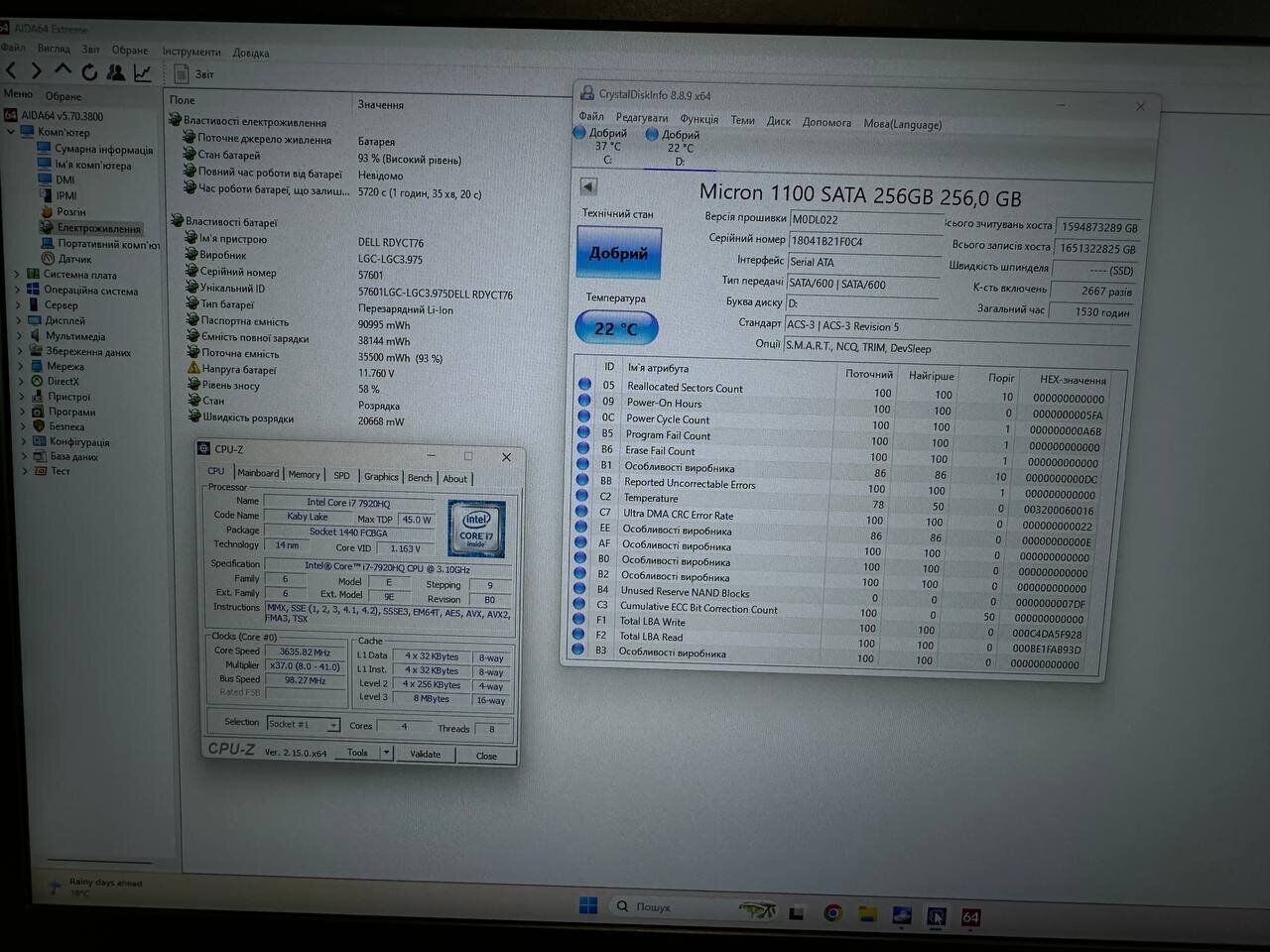This screenshot has width=1270, height=952.
Task: Click the back arrow button in CrystalDiskInfo
Action: (588, 186)
